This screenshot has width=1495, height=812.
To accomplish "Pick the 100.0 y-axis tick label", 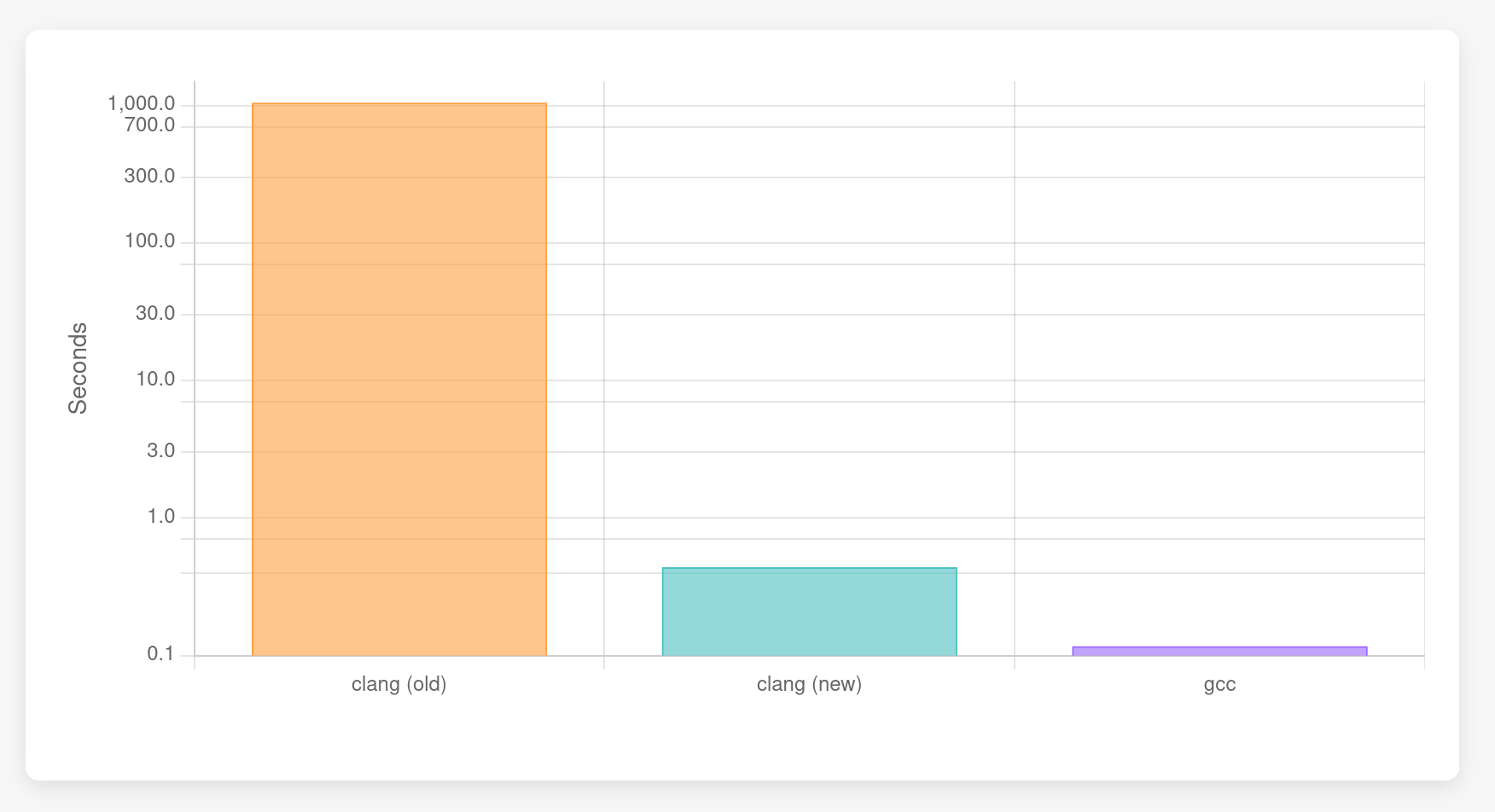I will [x=149, y=241].
